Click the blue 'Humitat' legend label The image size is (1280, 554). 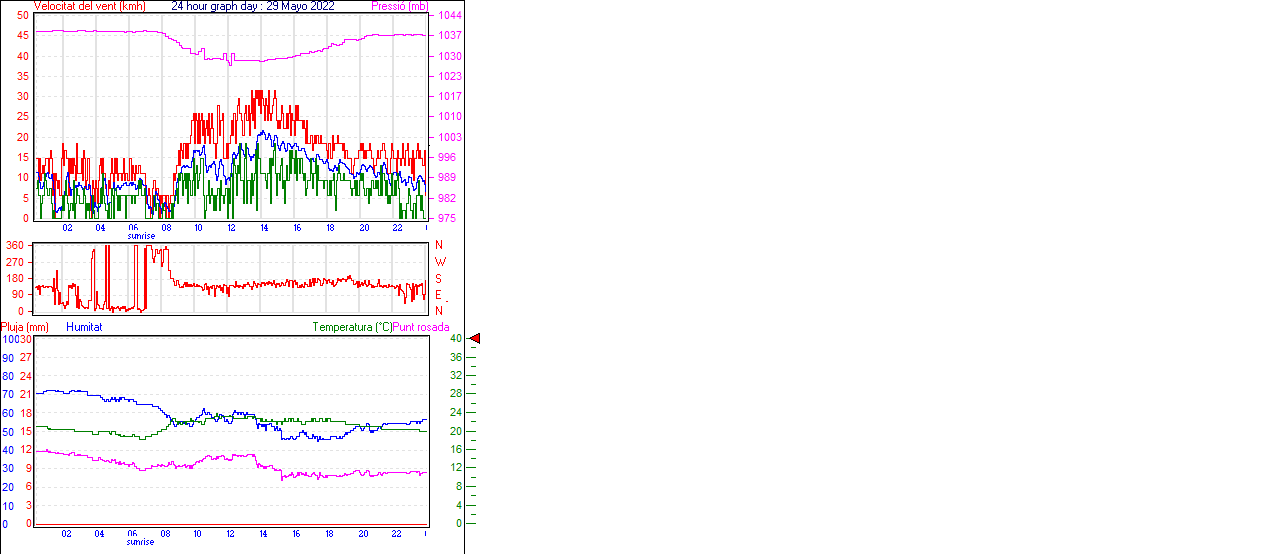84,327
